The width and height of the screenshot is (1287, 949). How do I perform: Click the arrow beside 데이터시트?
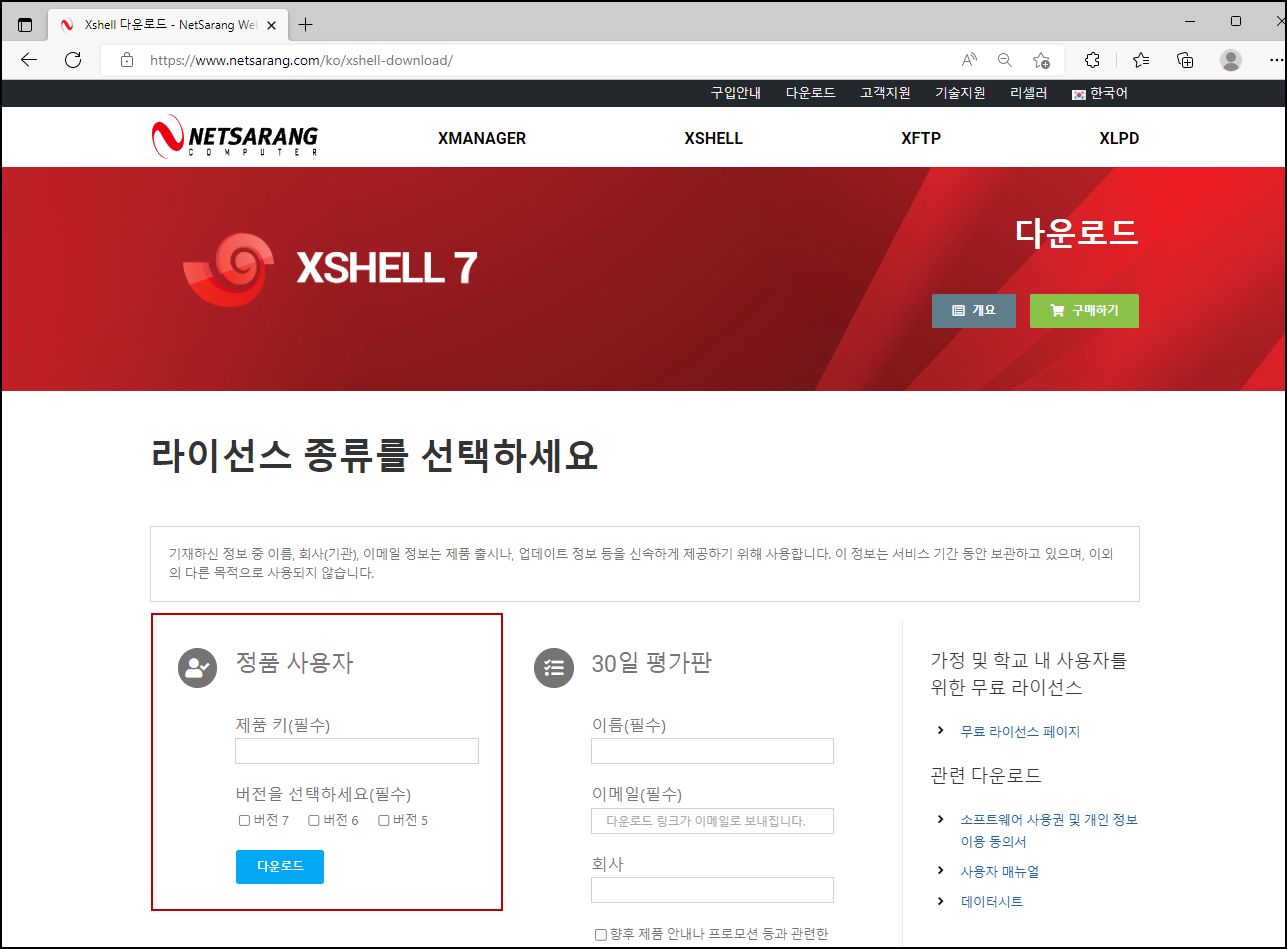[x=941, y=901]
